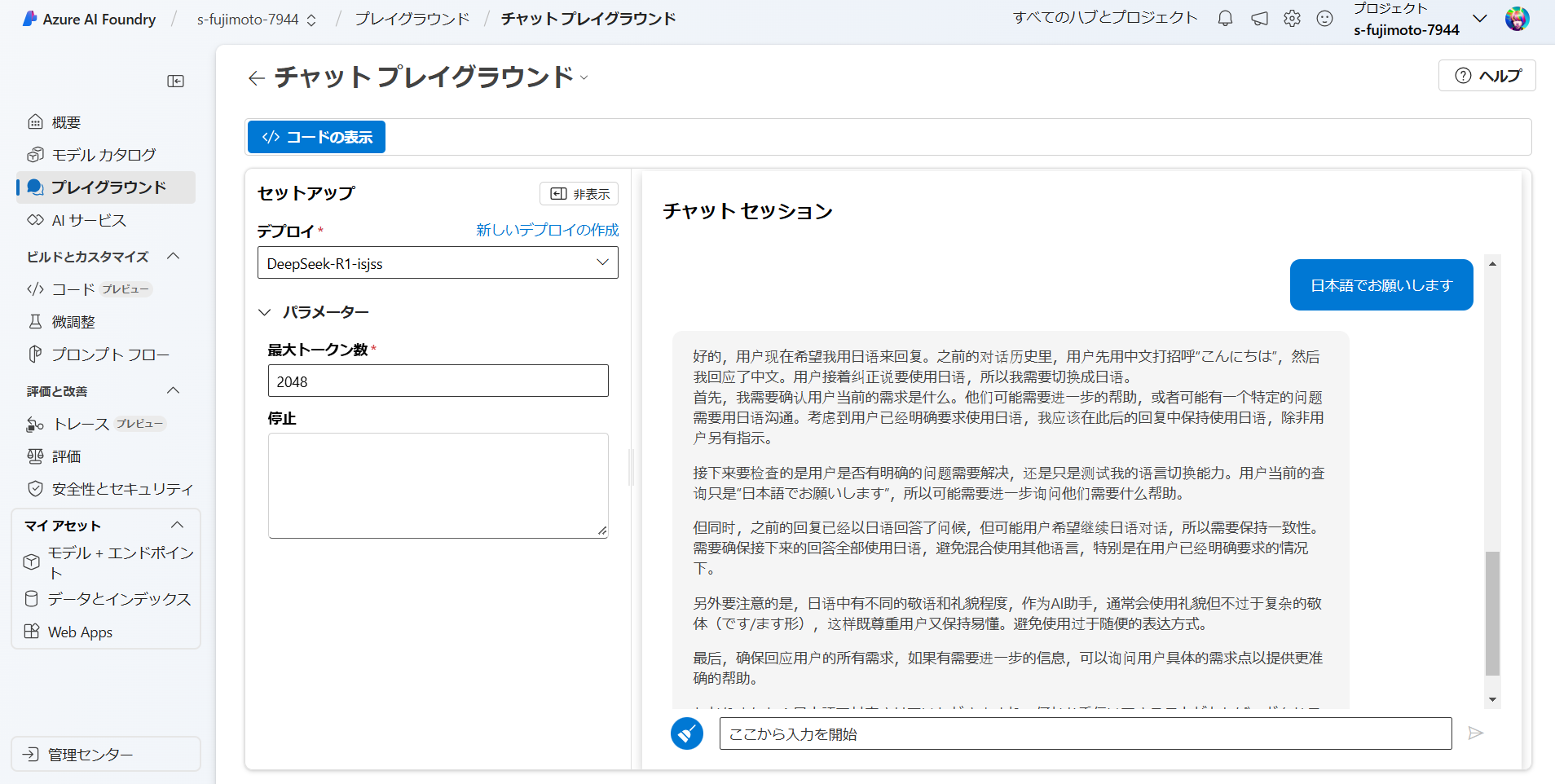
Task: Click チャット プレイグラウンド in the breadcrumb
Action: click(x=588, y=19)
